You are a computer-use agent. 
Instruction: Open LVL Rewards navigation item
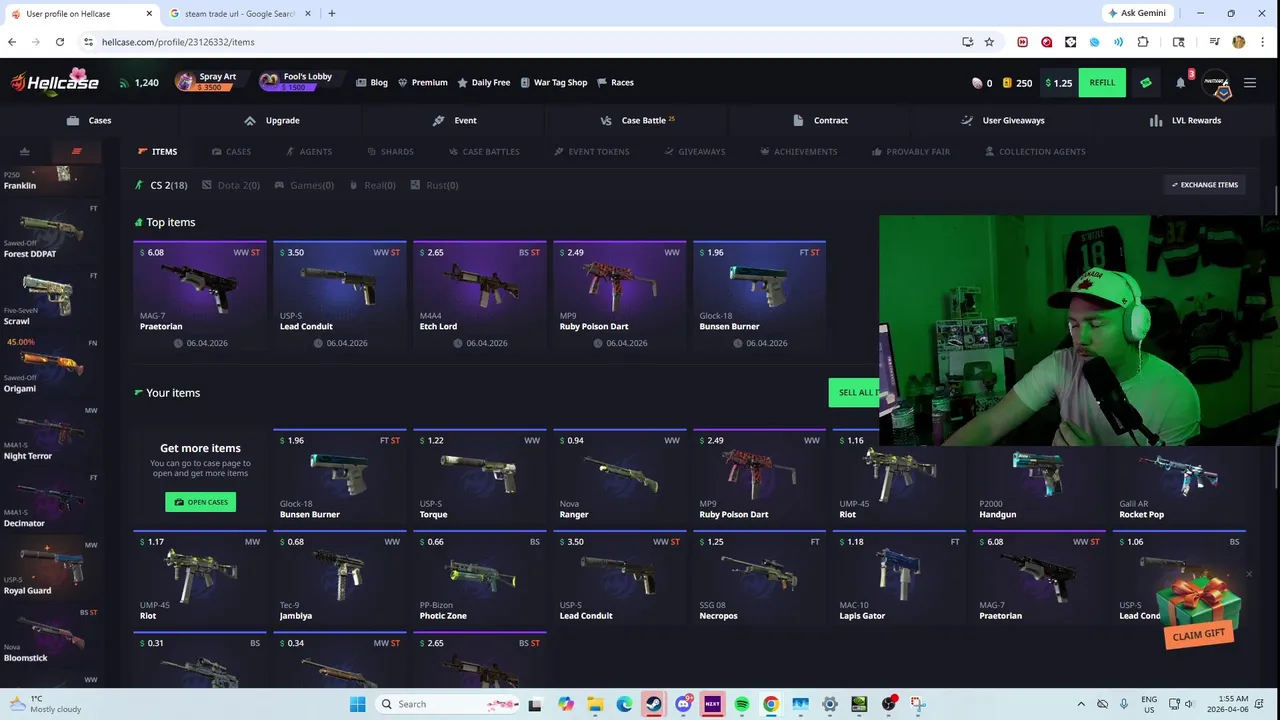tap(1186, 120)
